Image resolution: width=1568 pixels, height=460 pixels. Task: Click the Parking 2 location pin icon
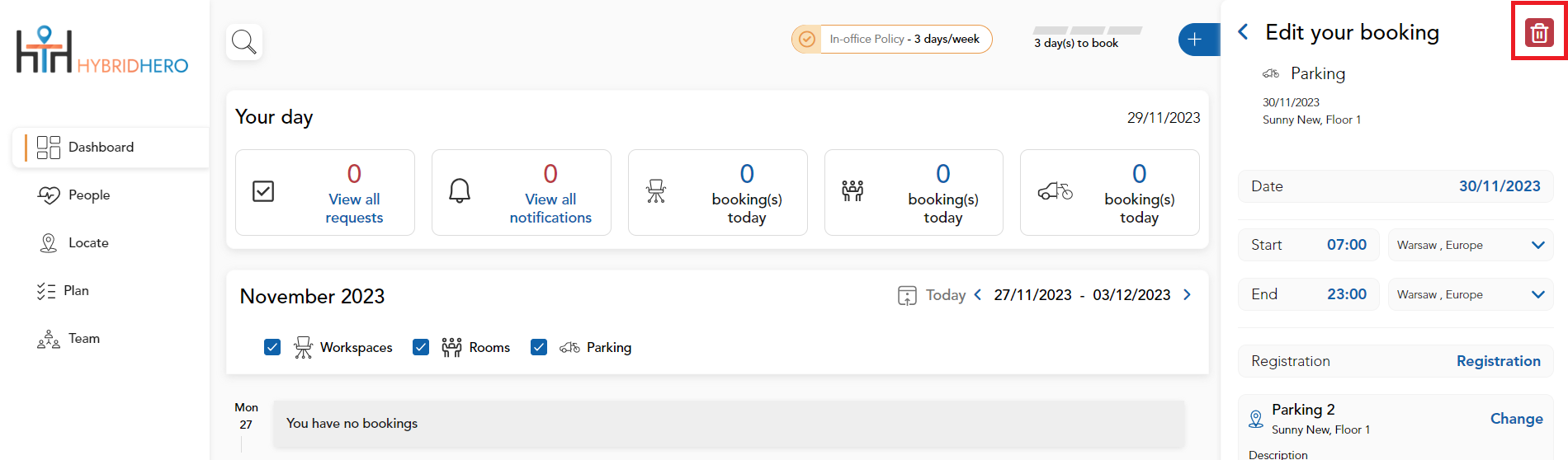(x=1256, y=419)
